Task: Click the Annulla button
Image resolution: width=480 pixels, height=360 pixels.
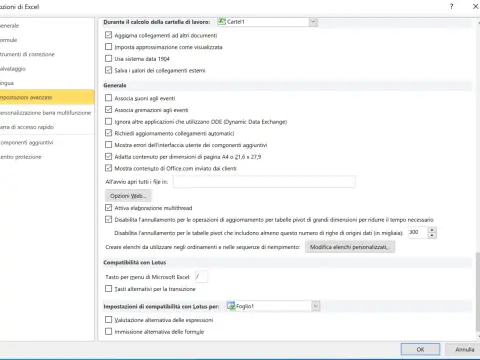Action: (464, 349)
